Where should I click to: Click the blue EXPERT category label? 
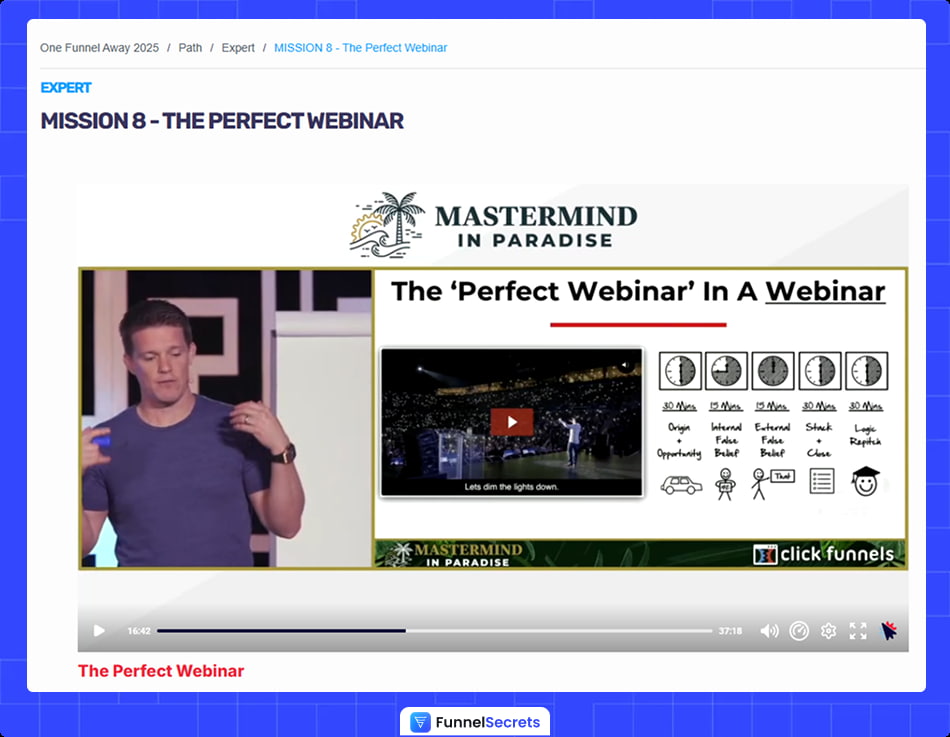coord(65,88)
